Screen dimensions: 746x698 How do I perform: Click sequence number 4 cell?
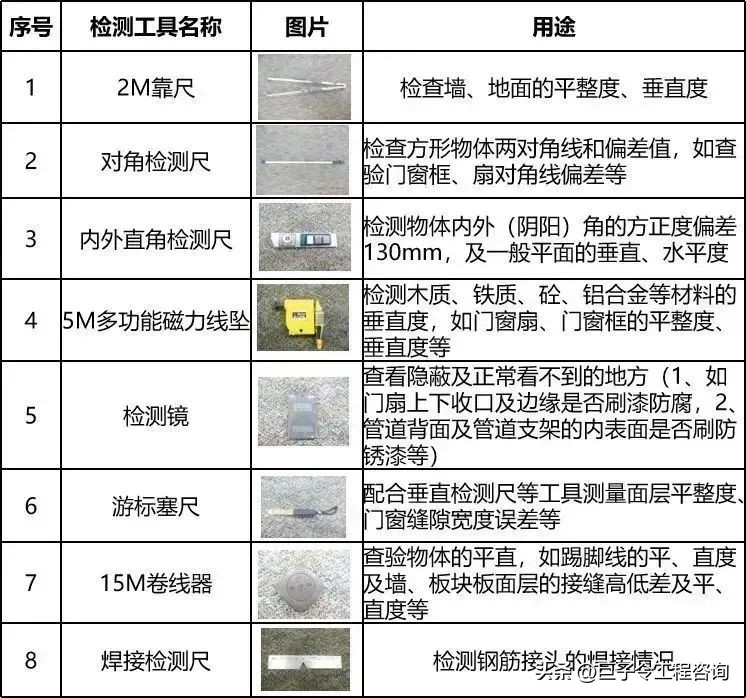coord(31,320)
